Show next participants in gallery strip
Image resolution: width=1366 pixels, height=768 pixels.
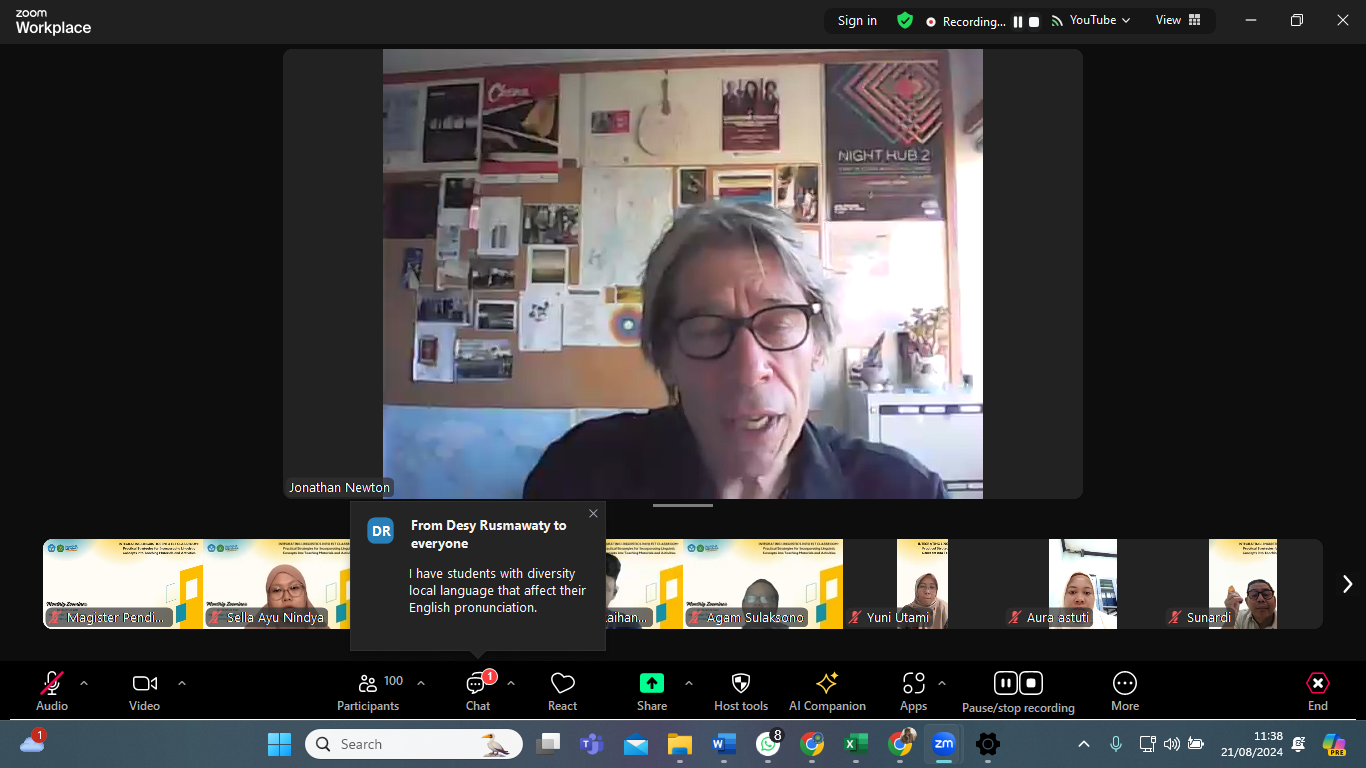pyautogui.click(x=1347, y=584)
